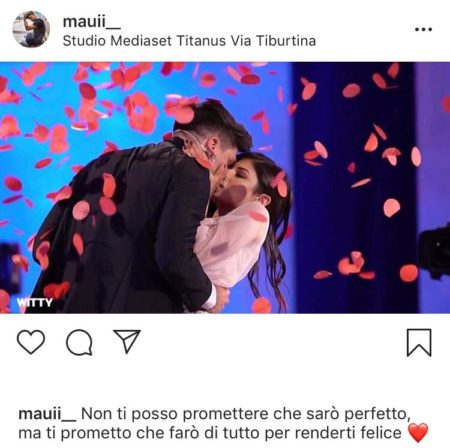Click the red heart emoji ending the caption
Screen dimensions: 450x448
coord(418,432)
